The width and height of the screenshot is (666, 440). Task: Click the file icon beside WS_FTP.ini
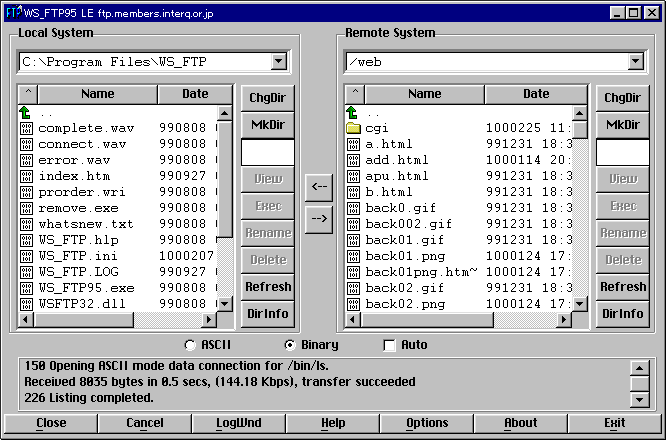[26, 256]
